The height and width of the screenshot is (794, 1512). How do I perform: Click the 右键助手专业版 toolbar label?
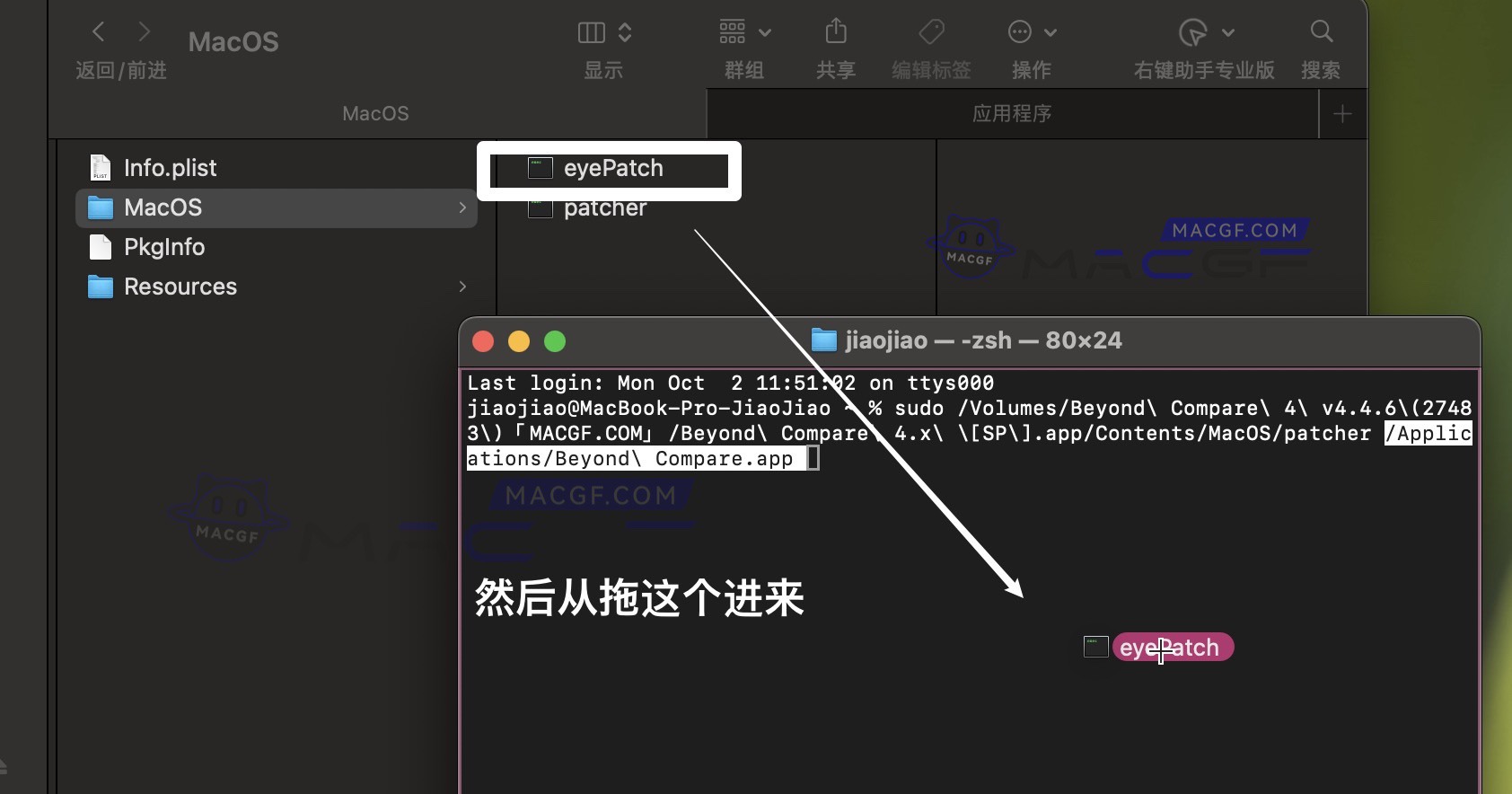[1204, 70]
